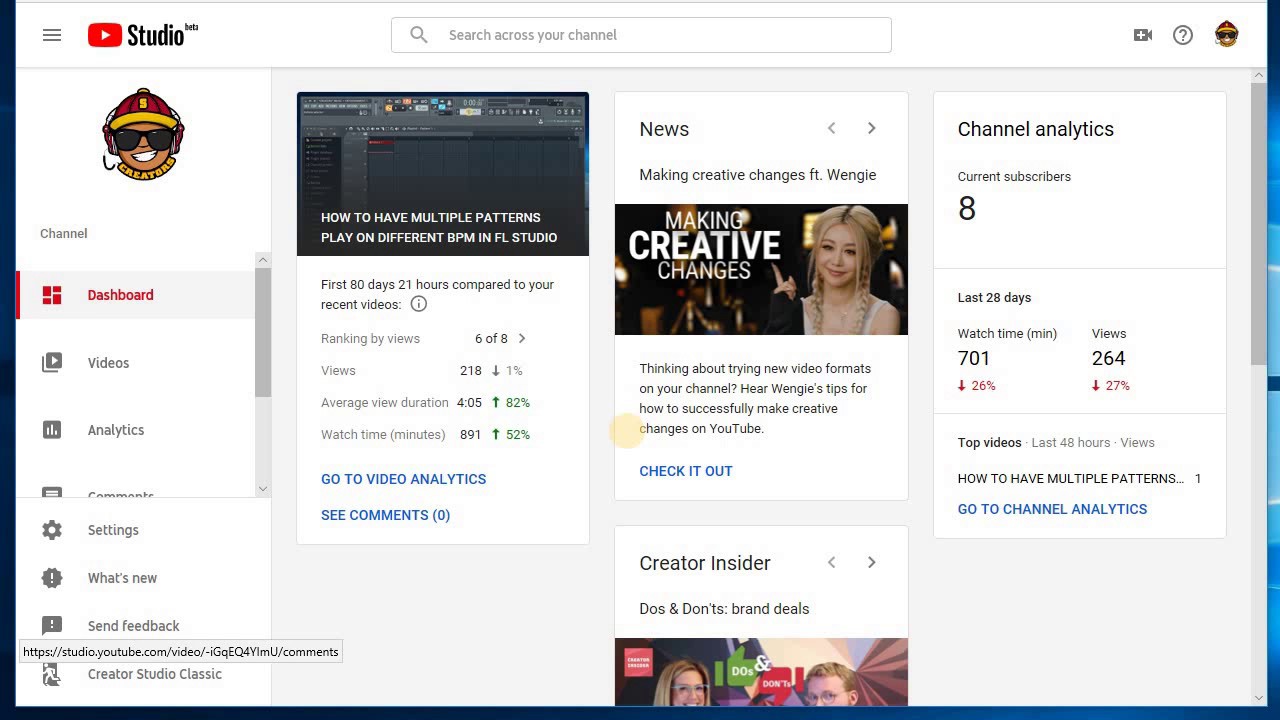Click the search magnifier icon
The width and height of the screenshot is (1280, 720).
[x=419, y=35]
